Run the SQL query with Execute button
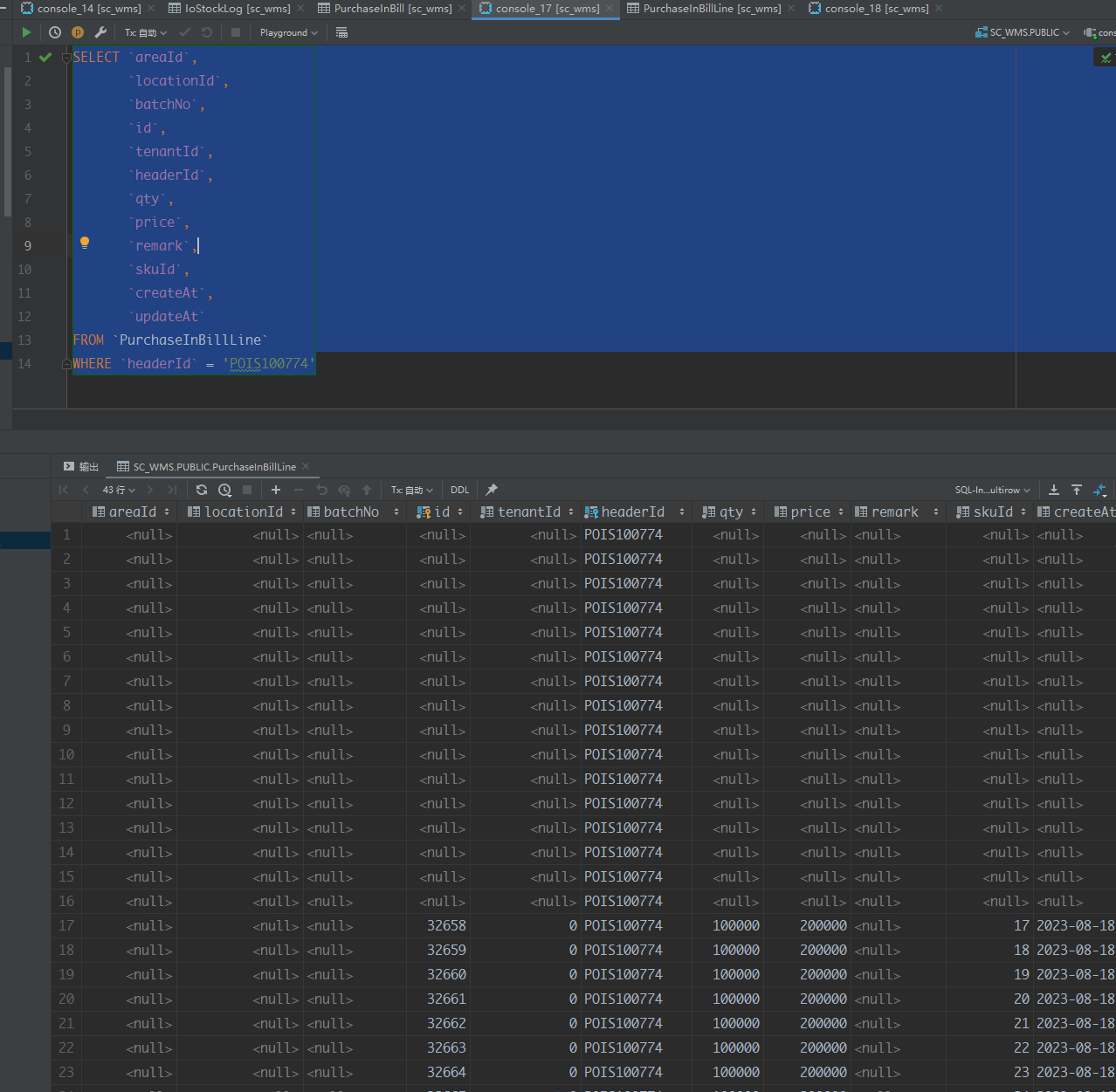This screenshot has height=1092, width=1116. click(x=26, y=32)
